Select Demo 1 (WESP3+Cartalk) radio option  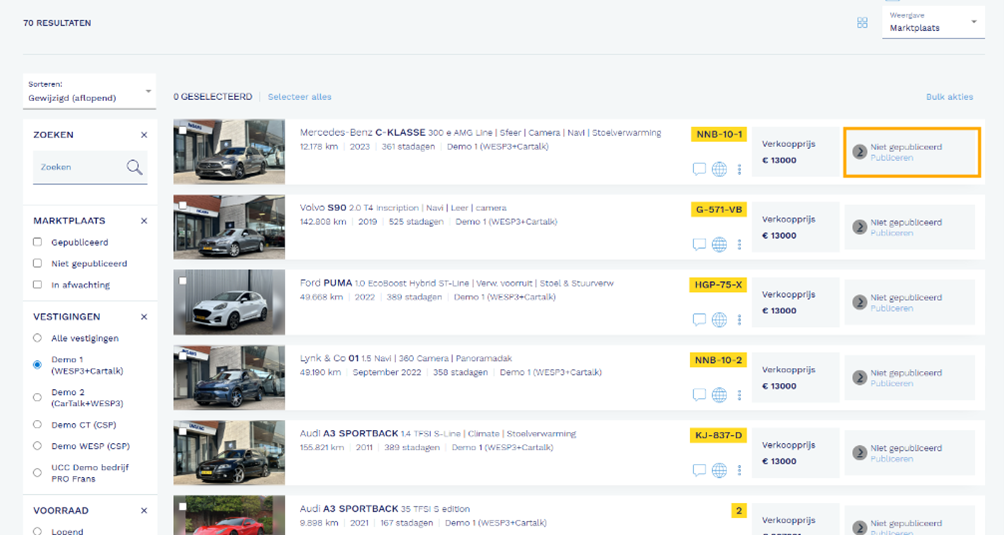(x=37, y=365)
